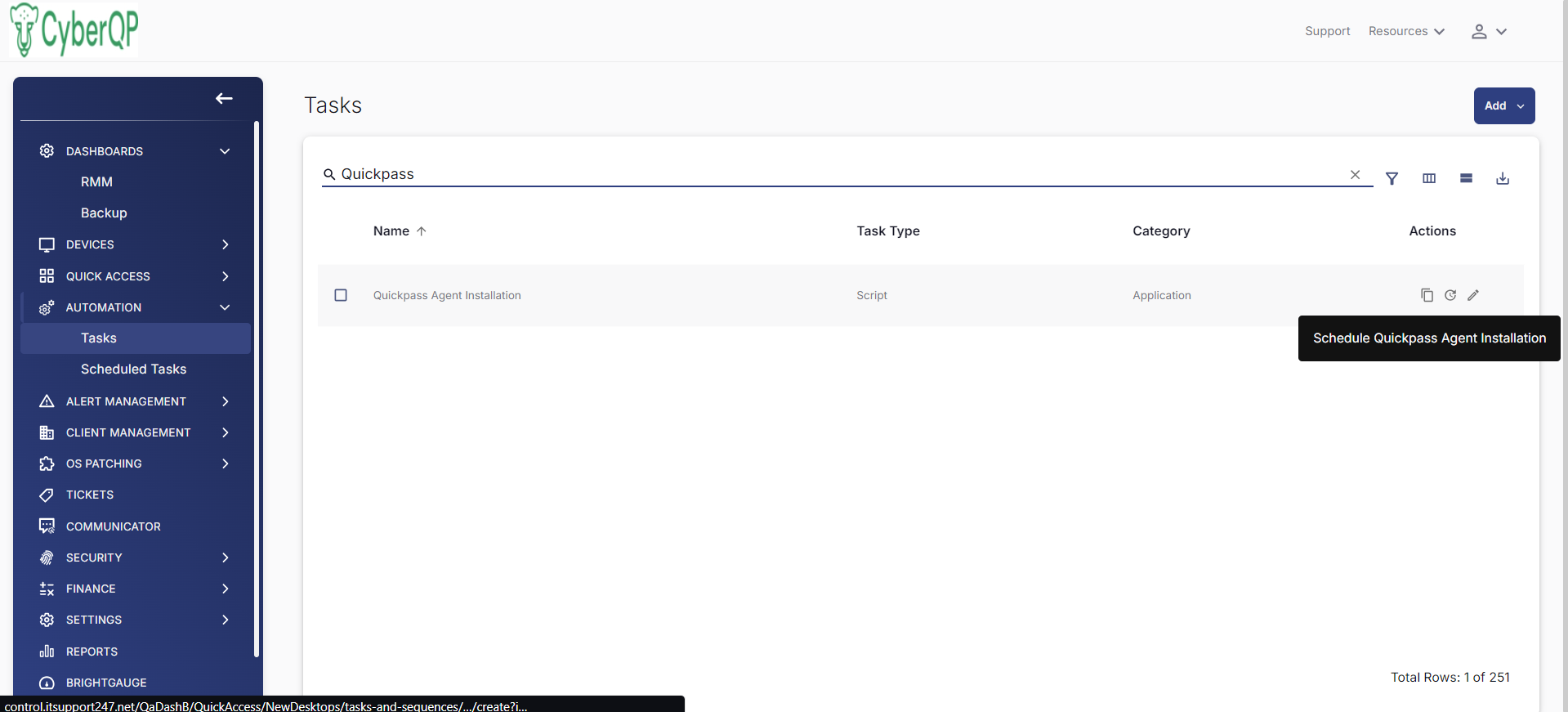Export tasks with the download icon
The width and height of the screenshot is (1568, 712).
[1503, 178]
